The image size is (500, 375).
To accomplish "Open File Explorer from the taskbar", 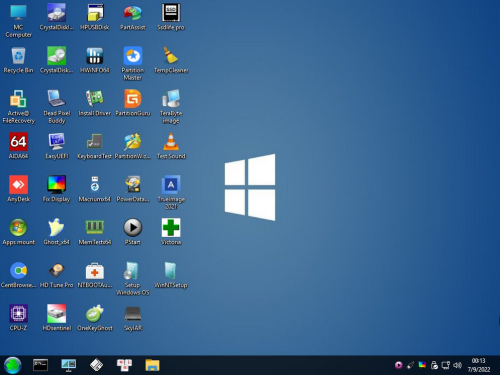I will click(x=152, y=365).
